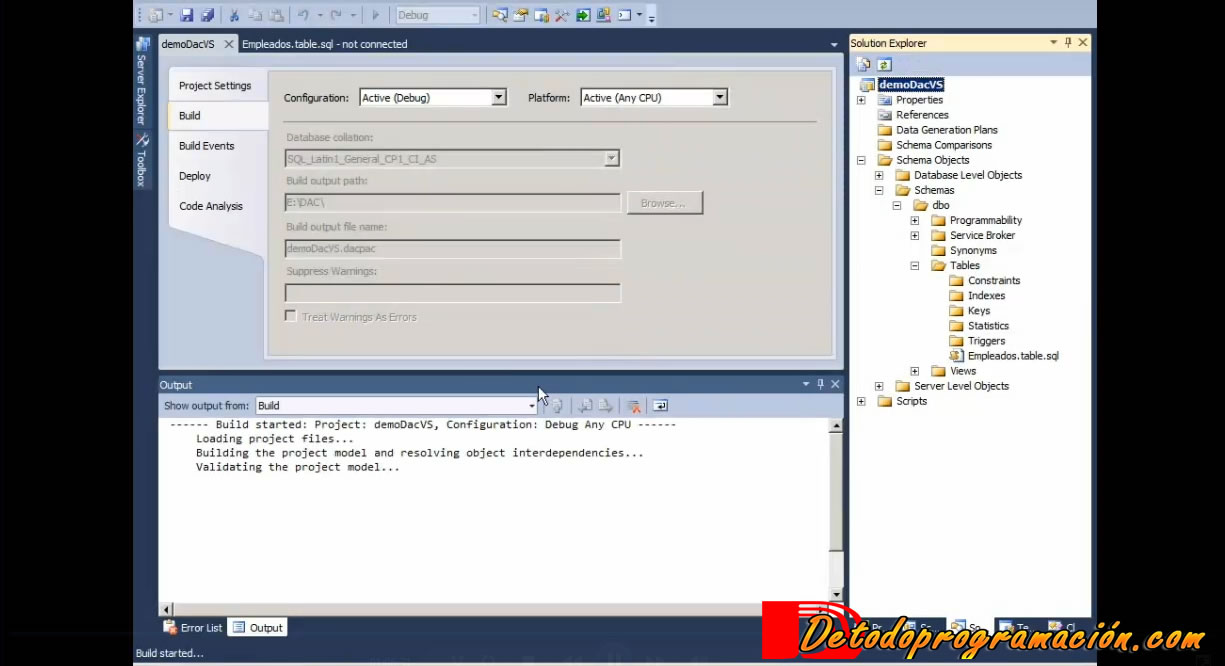Screen dimensions: 1225x666
Task: Click inside the Suppress Warnings input field
Action: pos(452,294)
